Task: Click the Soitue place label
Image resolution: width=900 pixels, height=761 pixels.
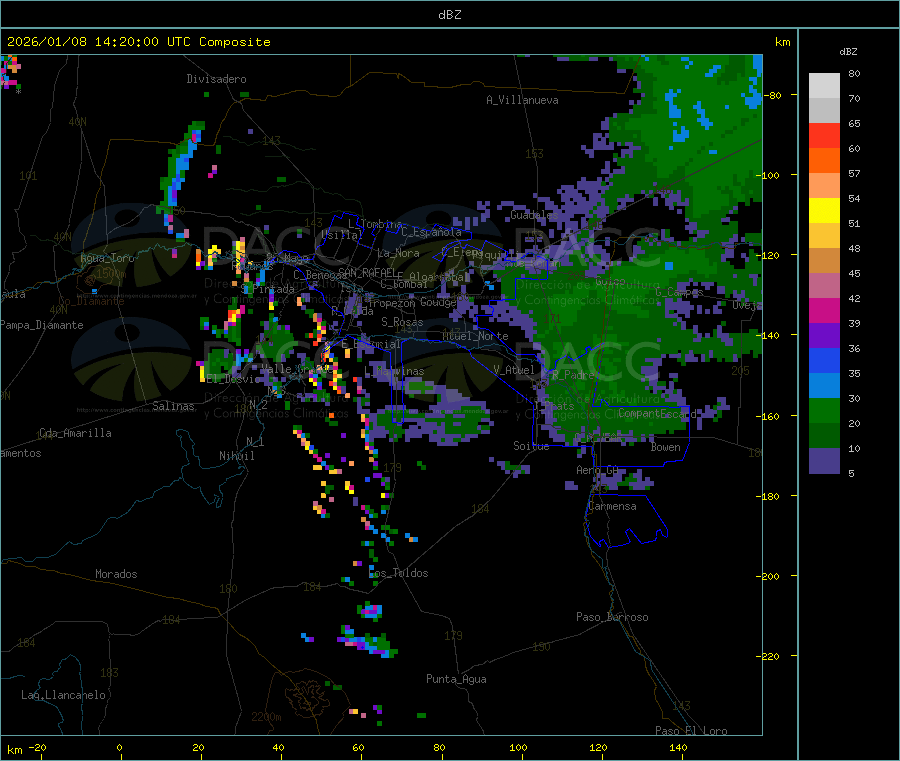Action: pyautogui.click(x=532, y=446)
